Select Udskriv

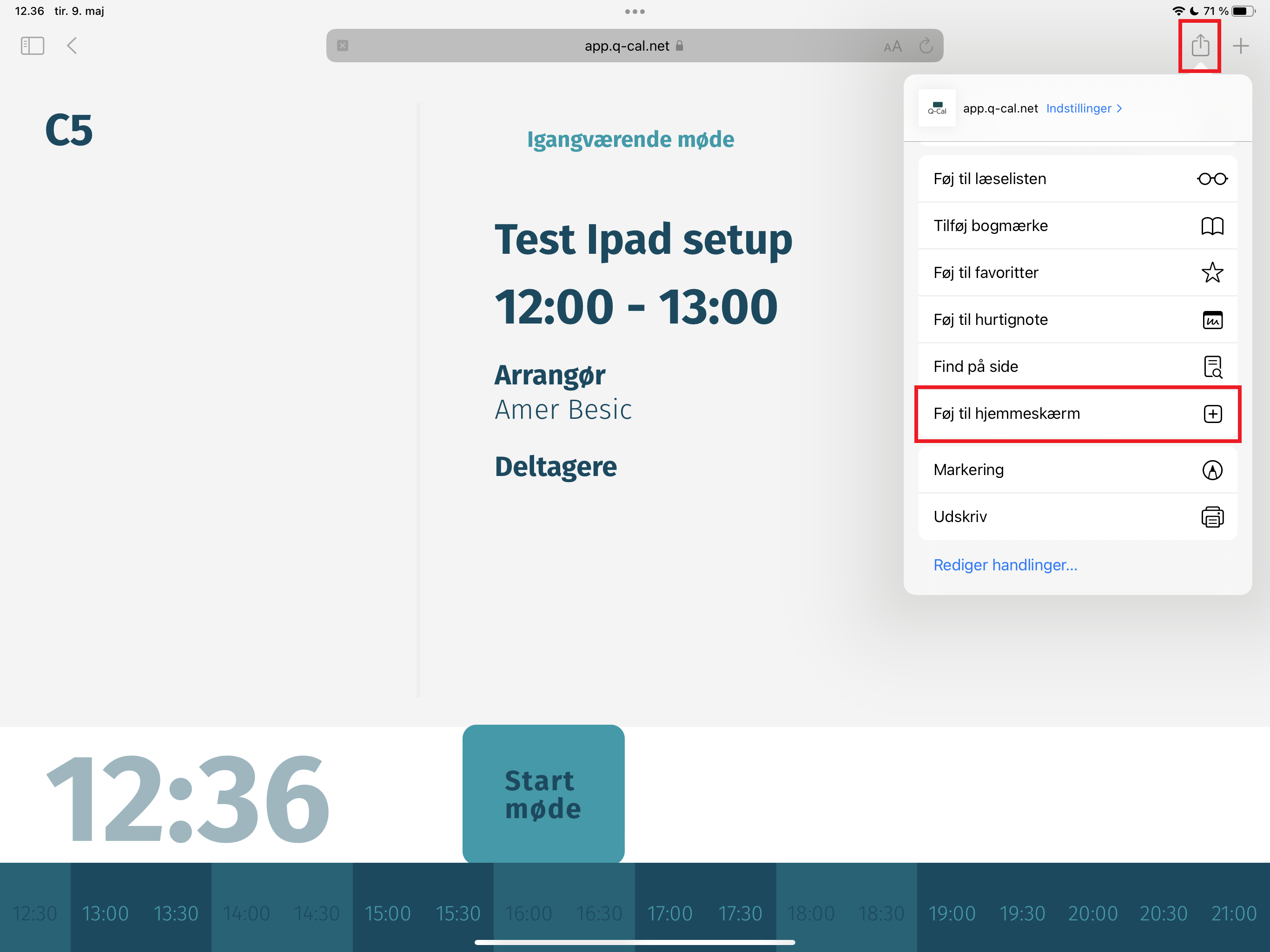(1078, 517)
